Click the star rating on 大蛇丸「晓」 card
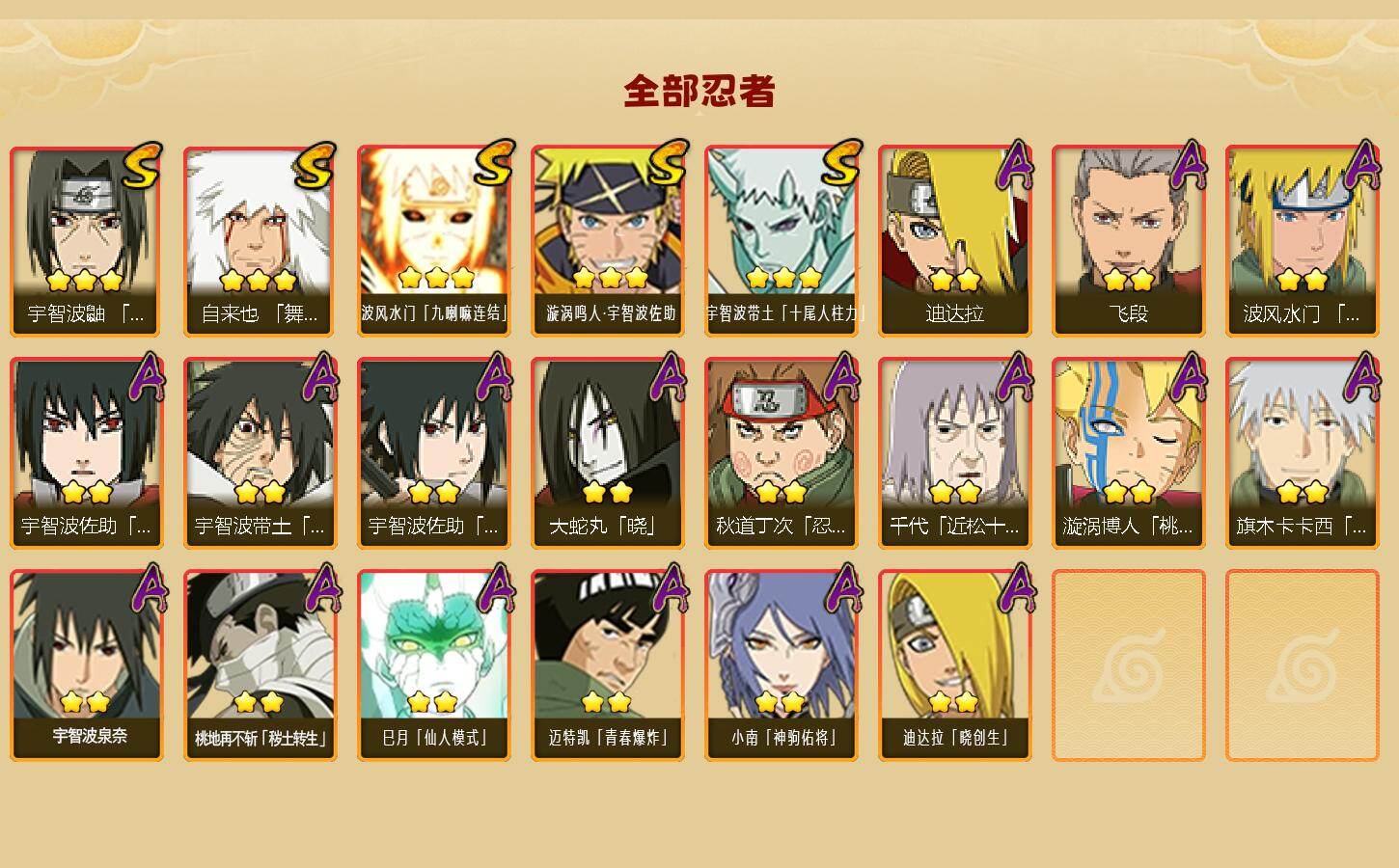Image resolution: width=1399 pixels, height=868 pixels. click(607, 493)
